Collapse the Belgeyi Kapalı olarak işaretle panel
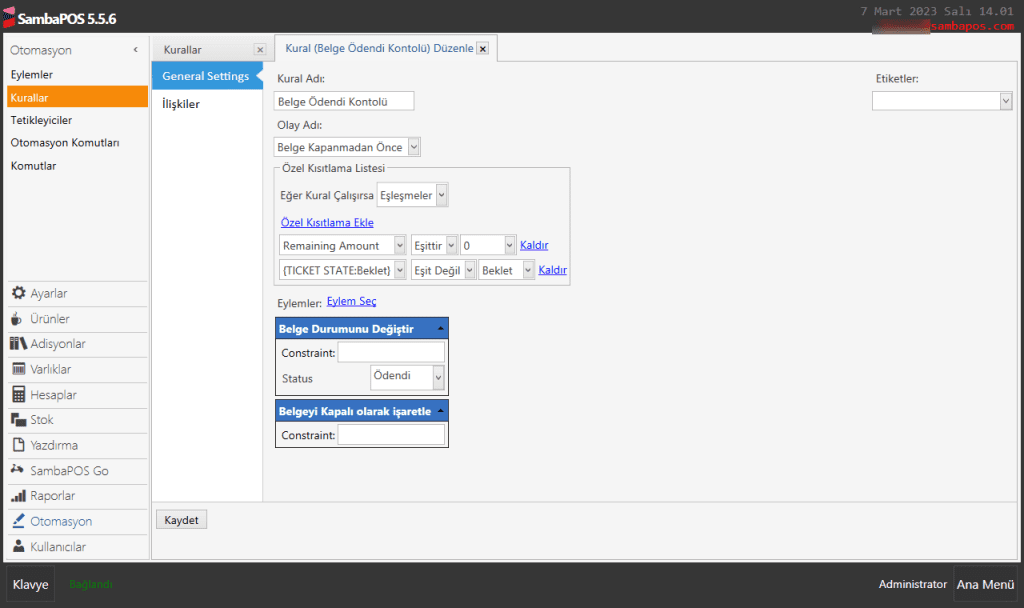 [440, 411]
